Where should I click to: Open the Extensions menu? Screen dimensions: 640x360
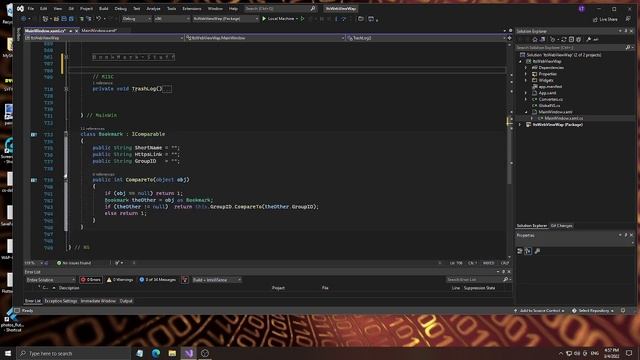[x=192, y=9]
